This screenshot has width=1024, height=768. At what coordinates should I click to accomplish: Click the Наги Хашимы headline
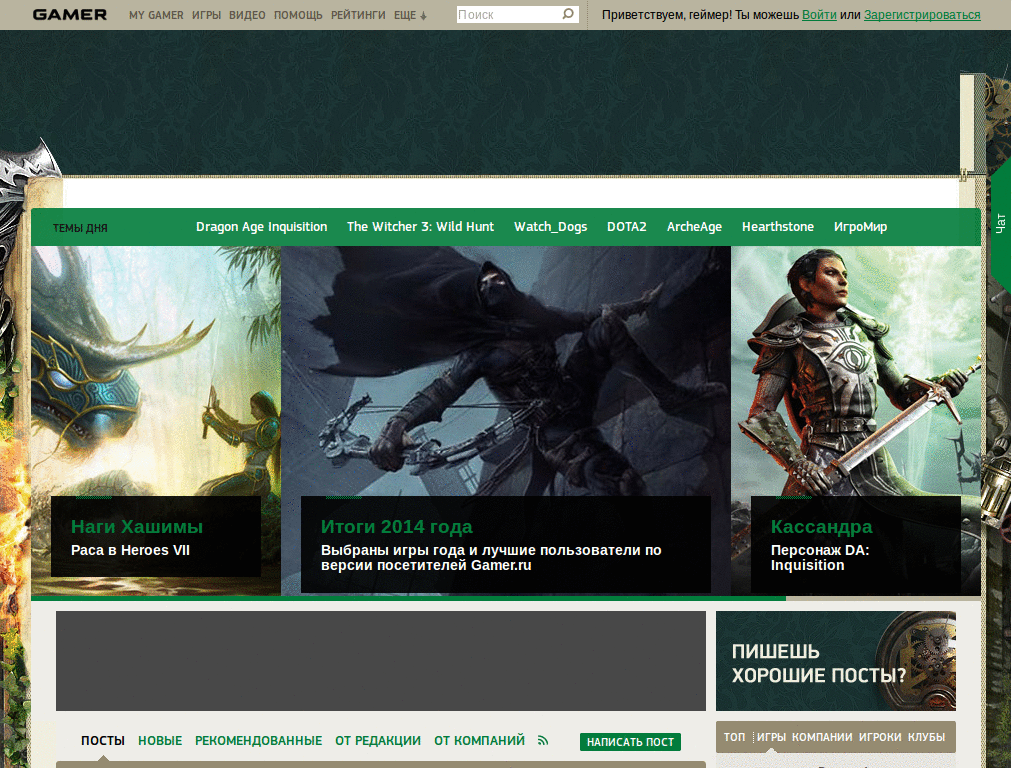point(136,526)
